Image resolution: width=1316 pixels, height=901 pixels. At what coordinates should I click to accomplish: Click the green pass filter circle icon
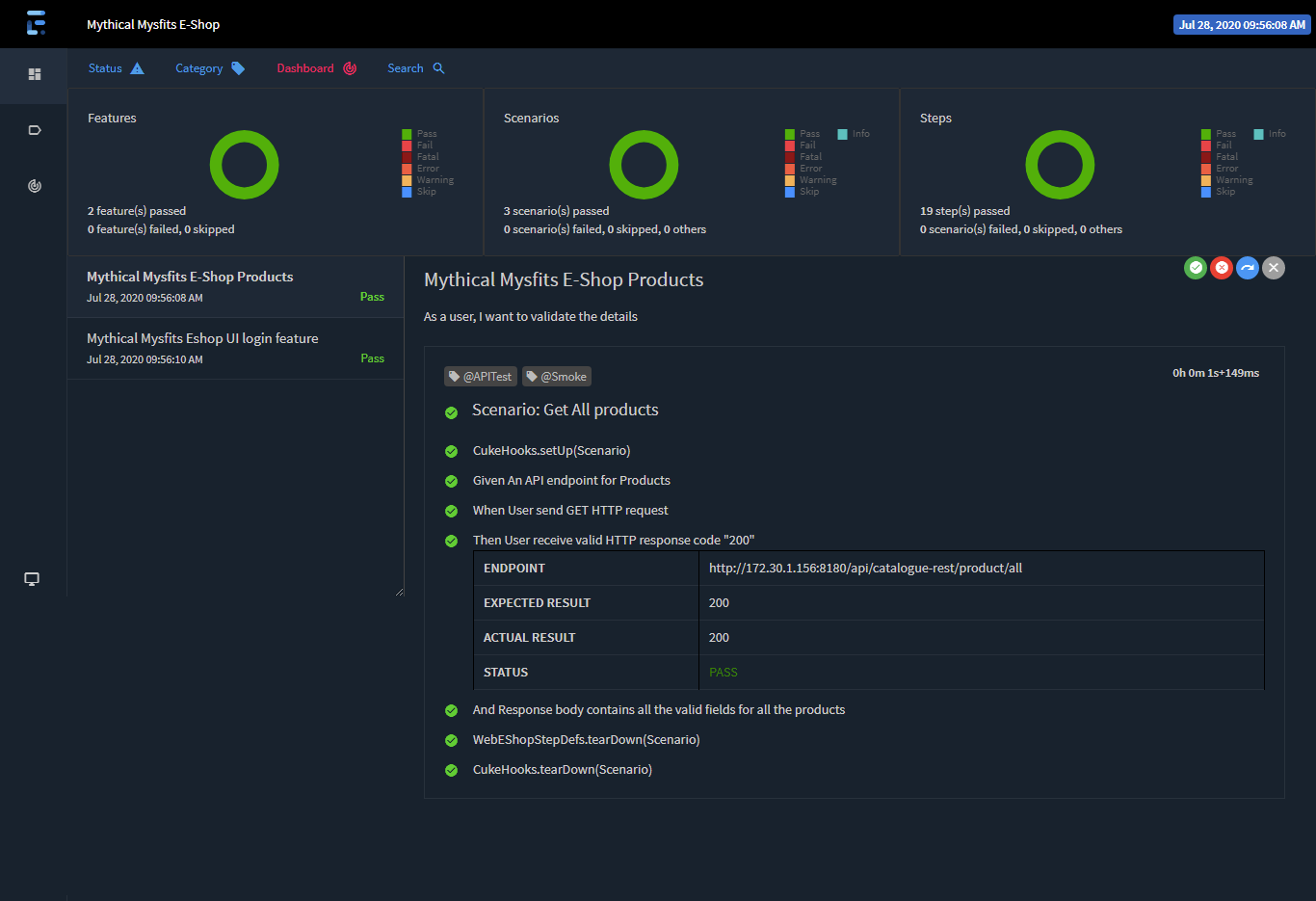[x=1196, y=268]
